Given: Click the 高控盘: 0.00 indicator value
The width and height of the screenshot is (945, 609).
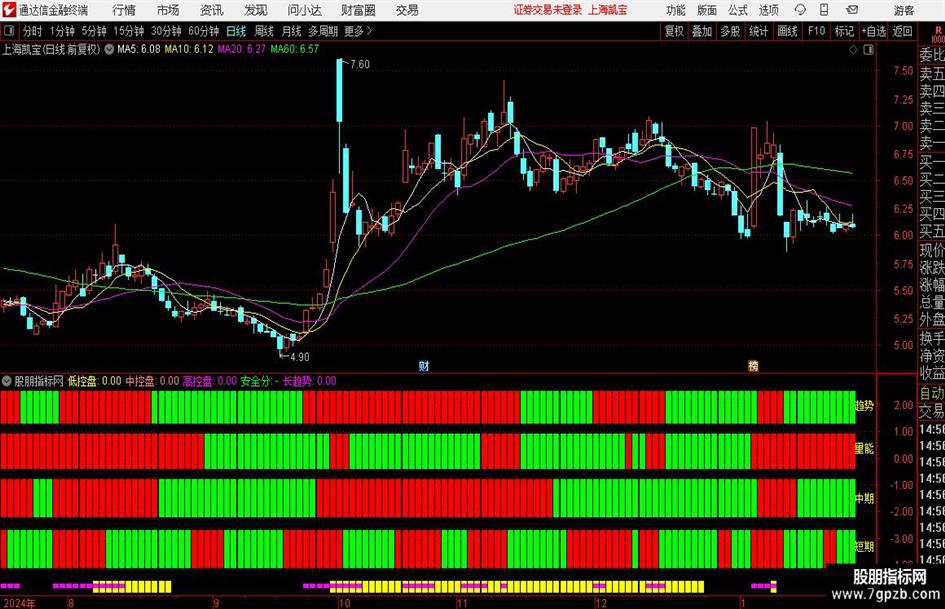Looking at the screenshot, I should pyautogui.click(x=210, y=381).
